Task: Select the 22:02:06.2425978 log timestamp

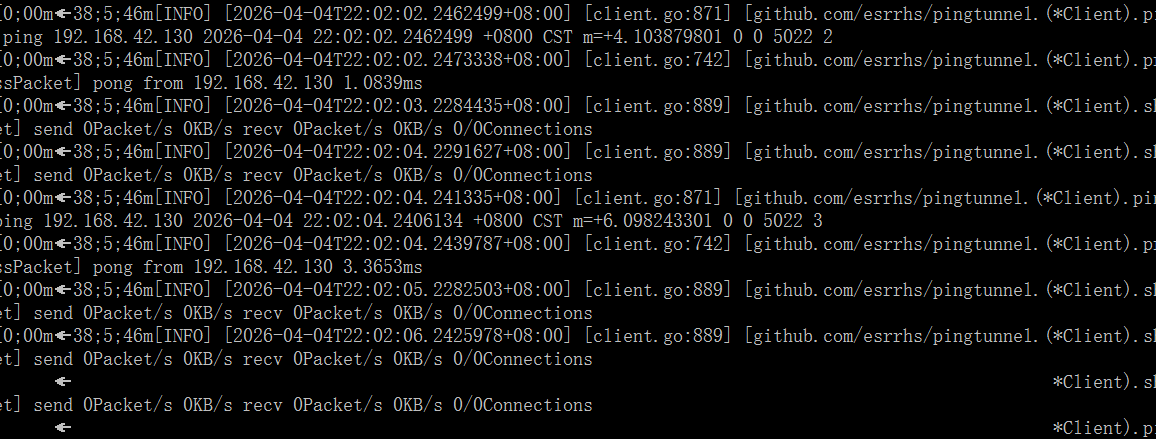Action: [x=398, y=336]
